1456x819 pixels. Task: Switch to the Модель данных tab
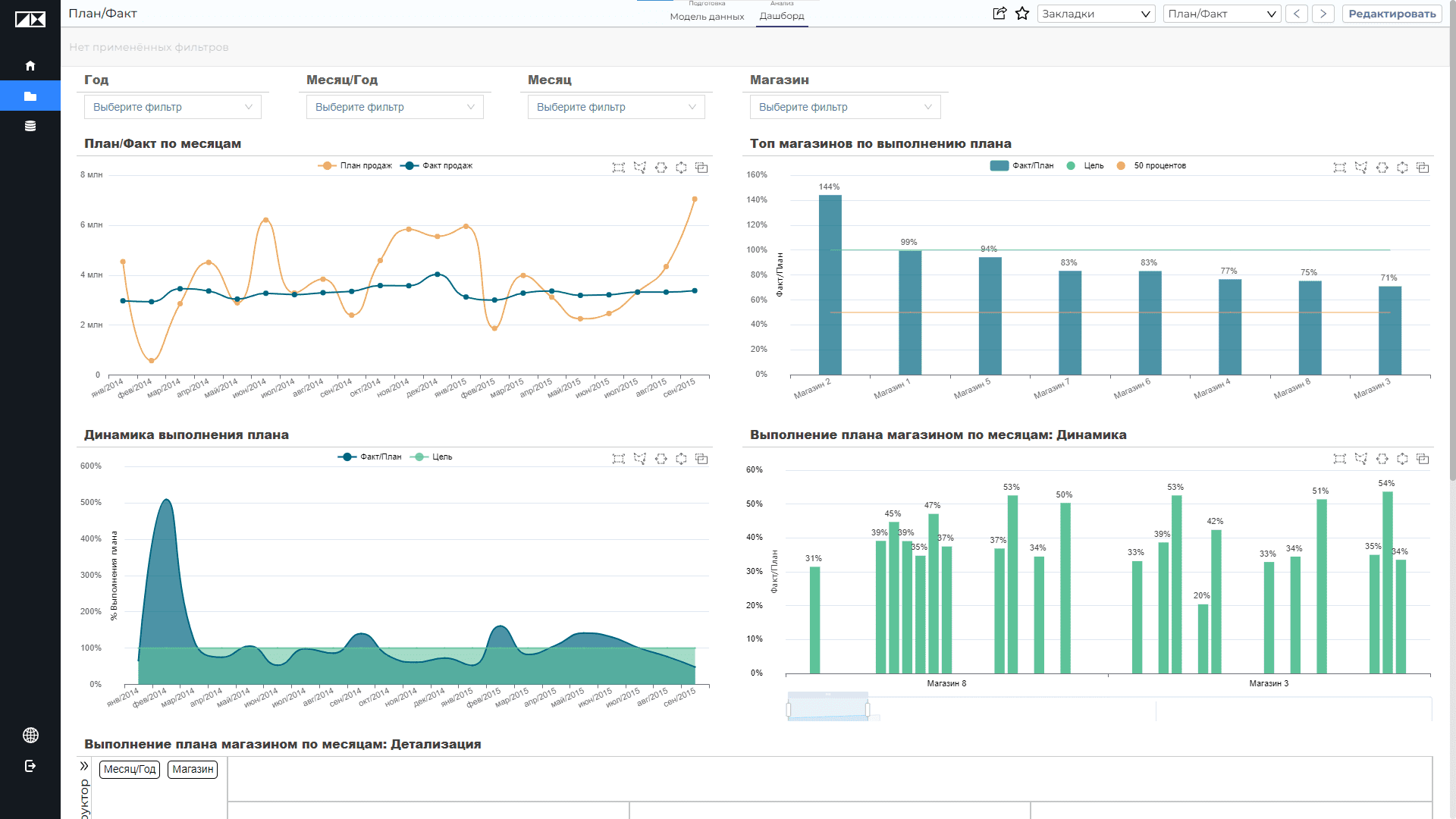[707, 16]
